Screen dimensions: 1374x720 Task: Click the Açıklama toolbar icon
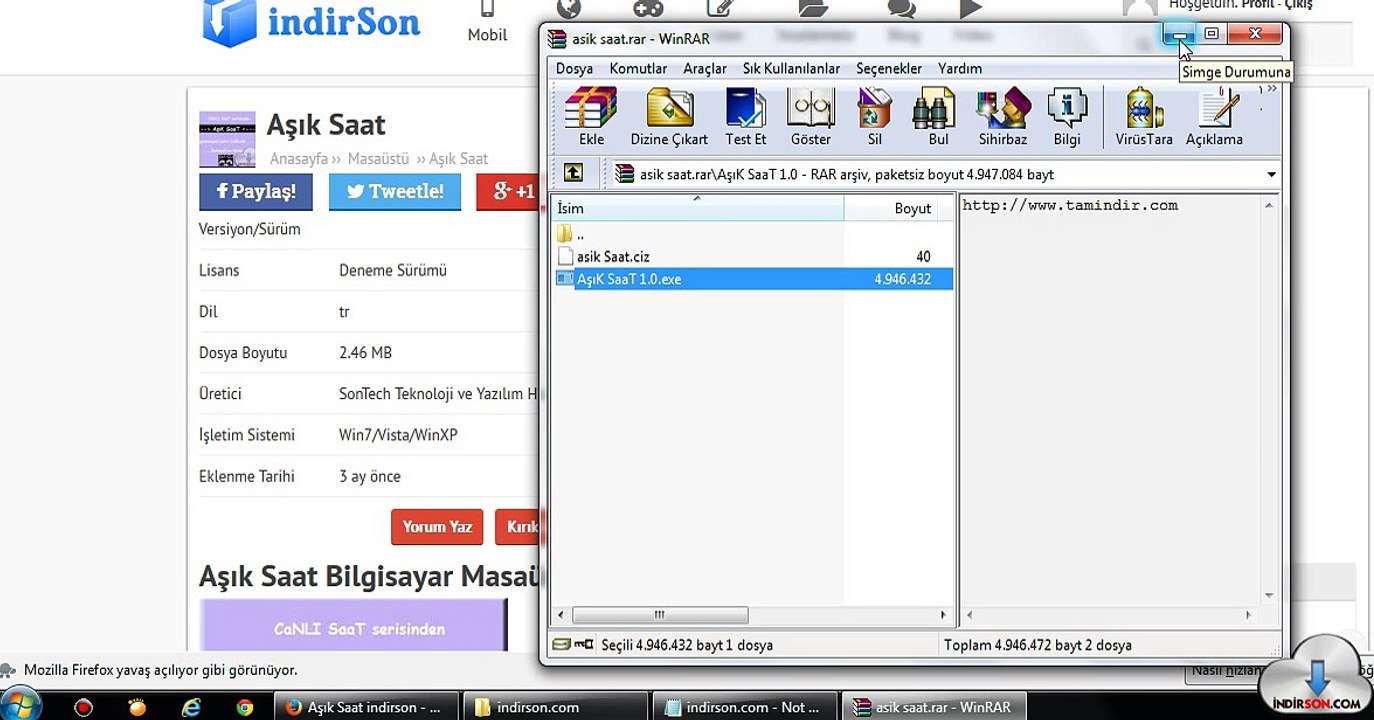tap(1214, 117)
